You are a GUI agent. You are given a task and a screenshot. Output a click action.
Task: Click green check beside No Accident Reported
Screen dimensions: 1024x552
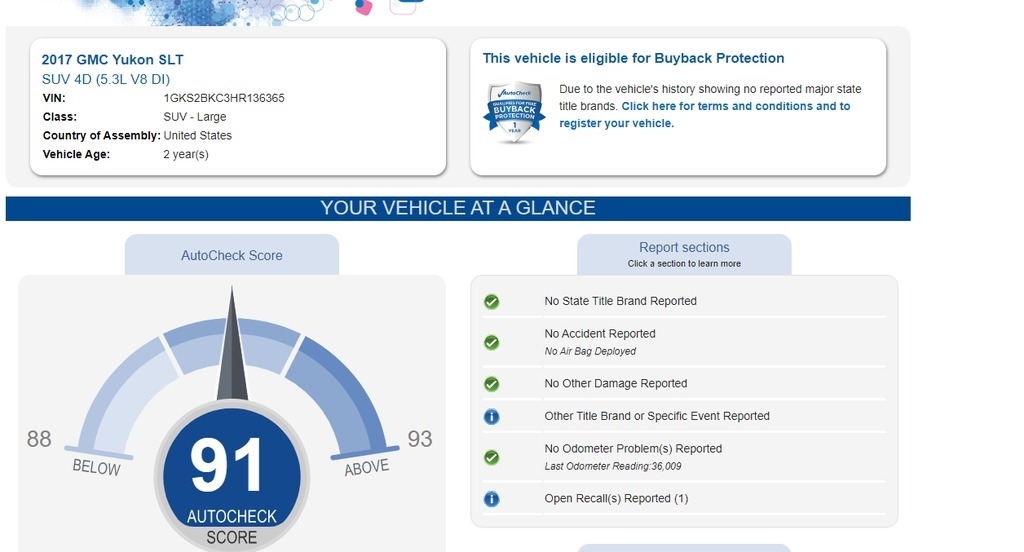tap(492, 342)
